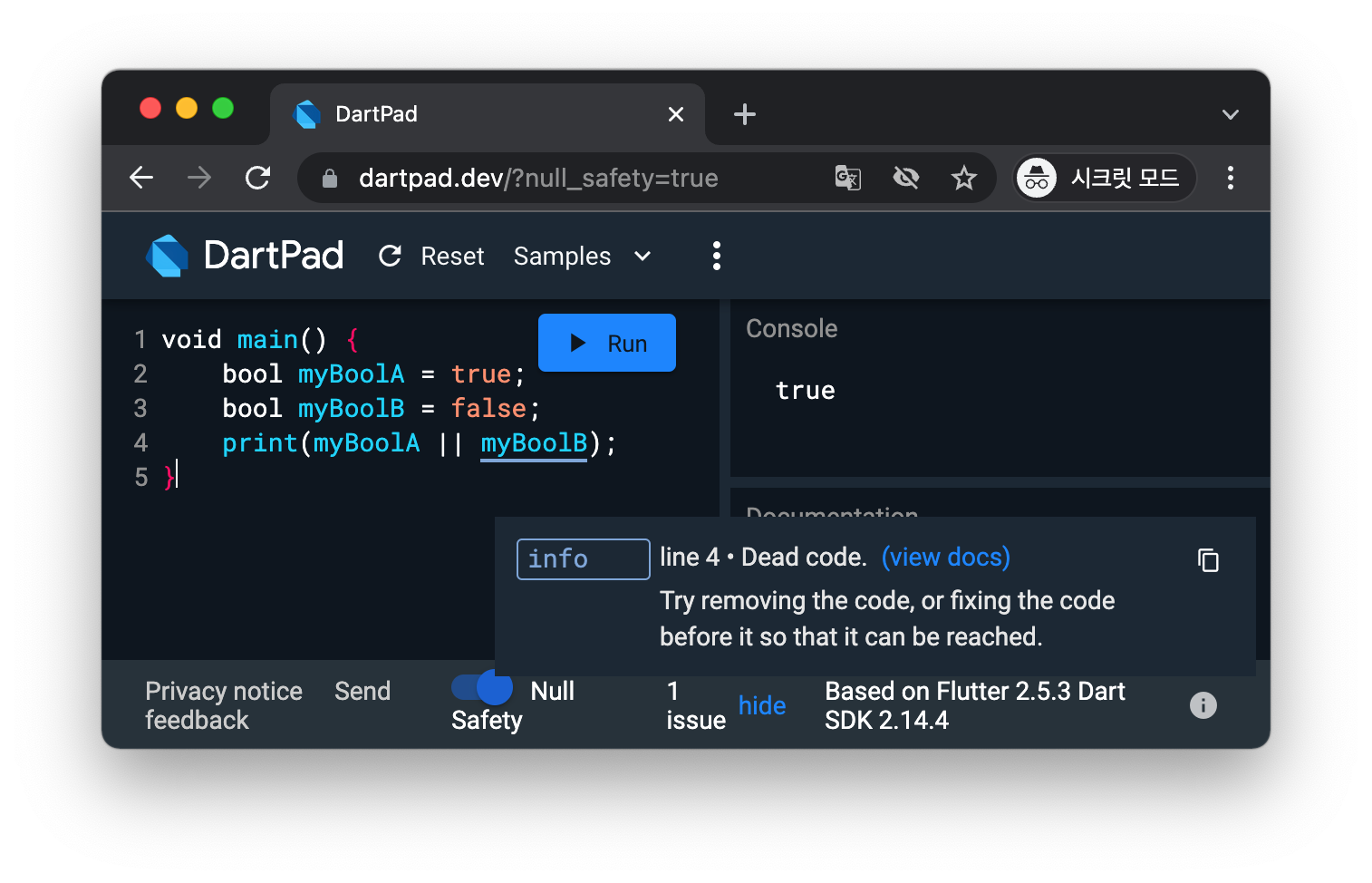Screen dimensions: 1372x883
Task: Open the translate page icon
Action: (848, 178)
